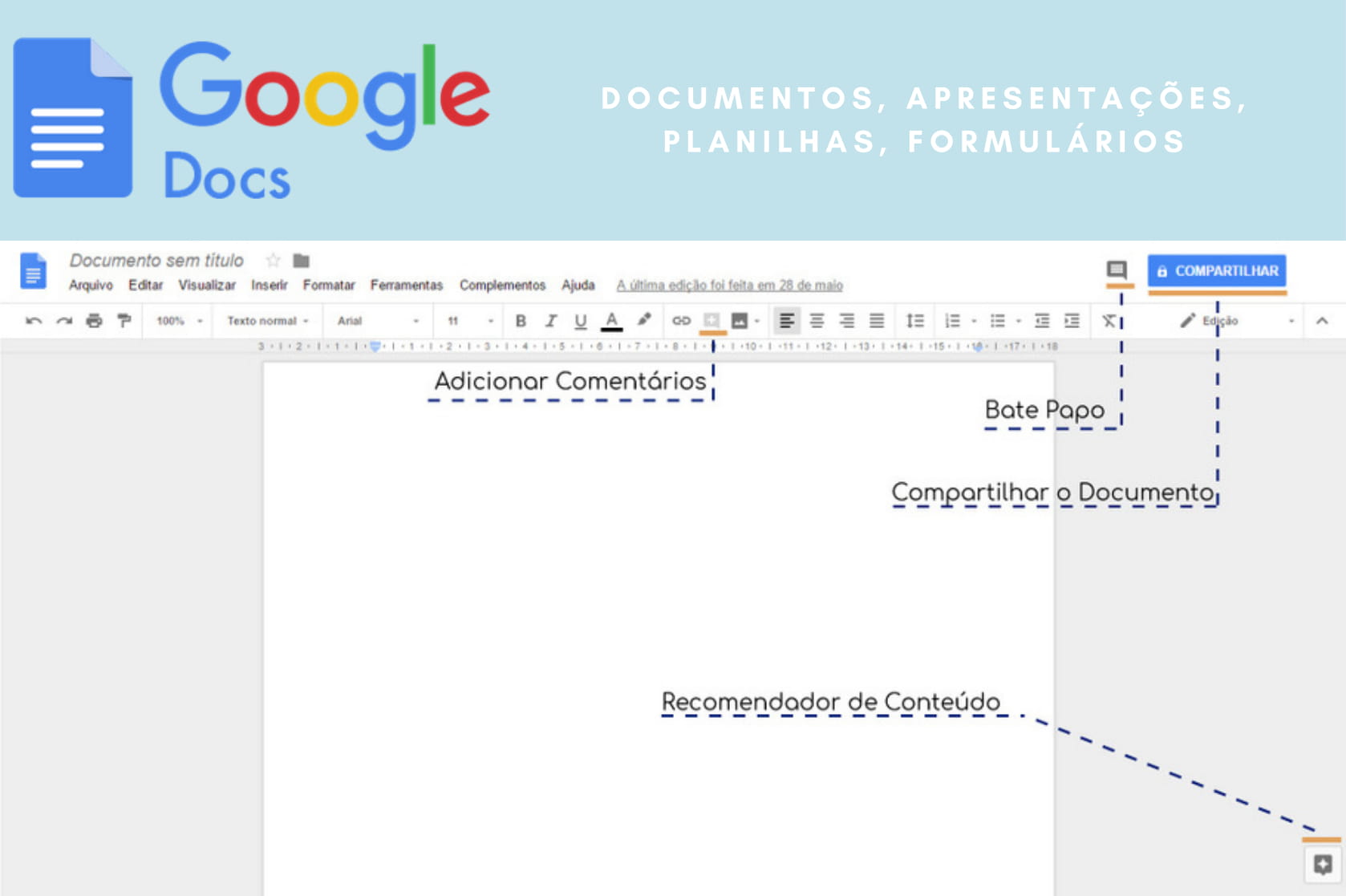Viewport: 1346px width, 896px height.
Task: Click the Insert image icon
Action: [x=740, y=321]
